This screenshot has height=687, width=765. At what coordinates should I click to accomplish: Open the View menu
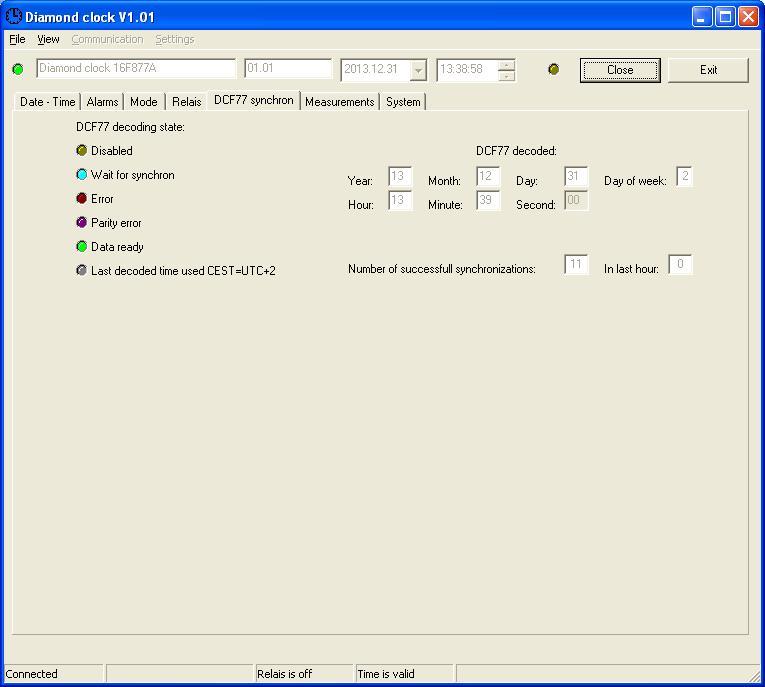pos(48,39)
